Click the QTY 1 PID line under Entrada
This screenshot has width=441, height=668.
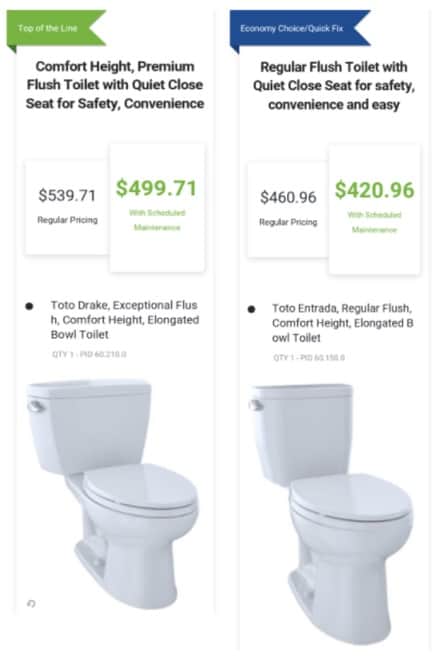(309, 357)
